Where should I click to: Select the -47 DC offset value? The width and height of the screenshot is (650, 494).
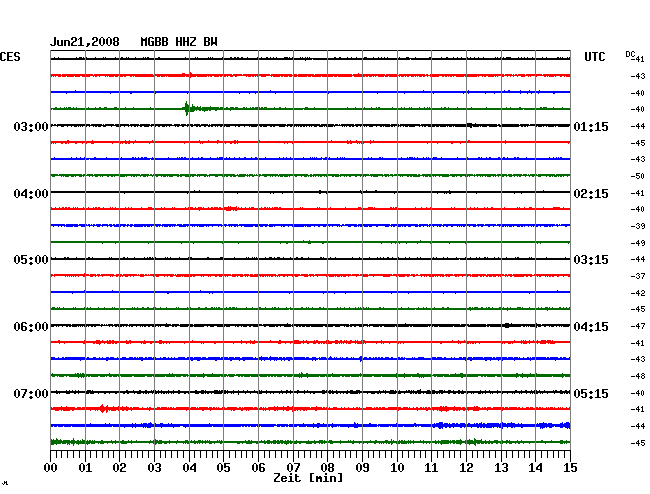point(638,326)
